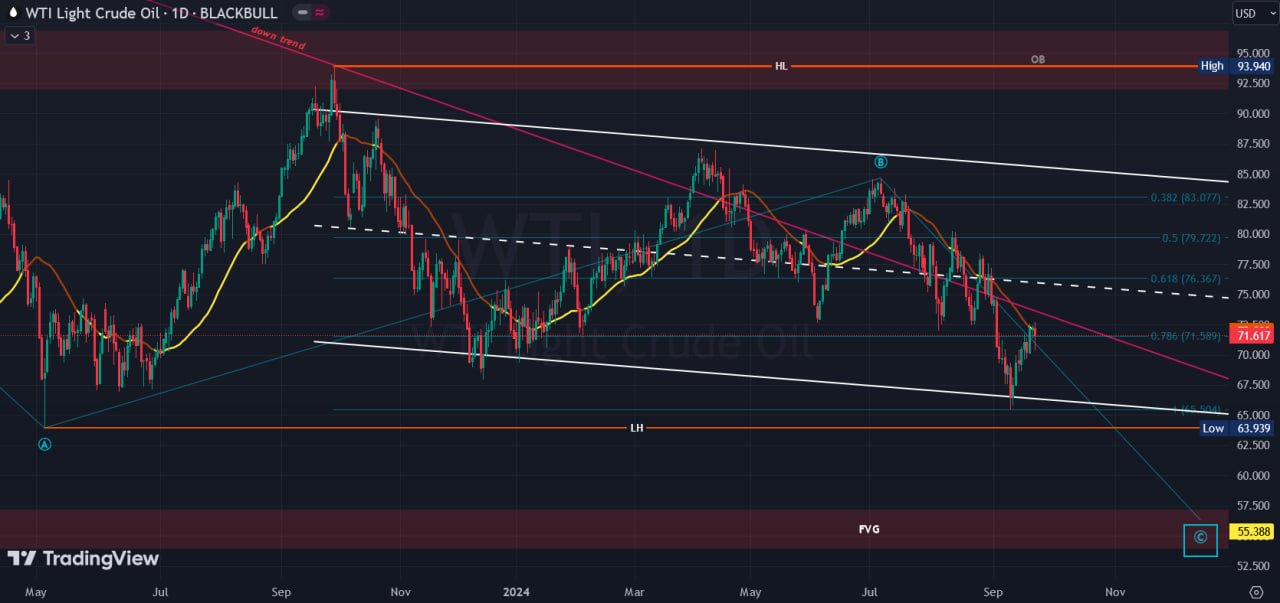Select the OB zone label
1280x603 pixels.
[x=1038, y=59]
